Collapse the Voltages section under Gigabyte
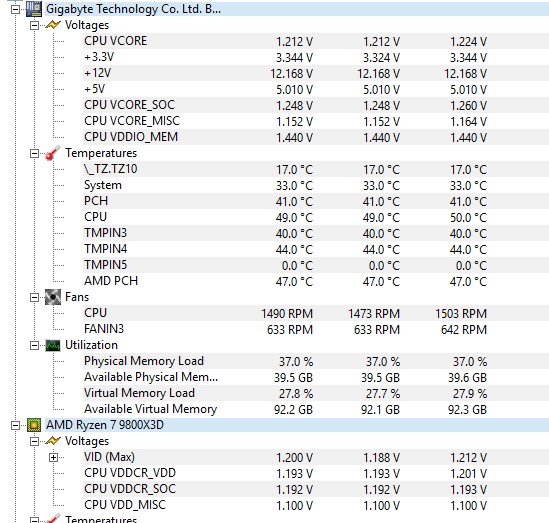Image resolution: width=549 pixels, height=523 pixels. coord(34,26)
